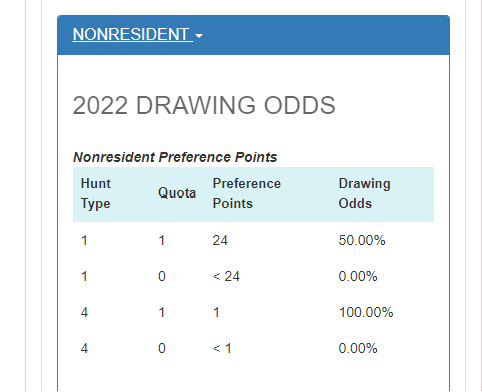Select hunt type 4 in the third row

(x=84, y=312)
